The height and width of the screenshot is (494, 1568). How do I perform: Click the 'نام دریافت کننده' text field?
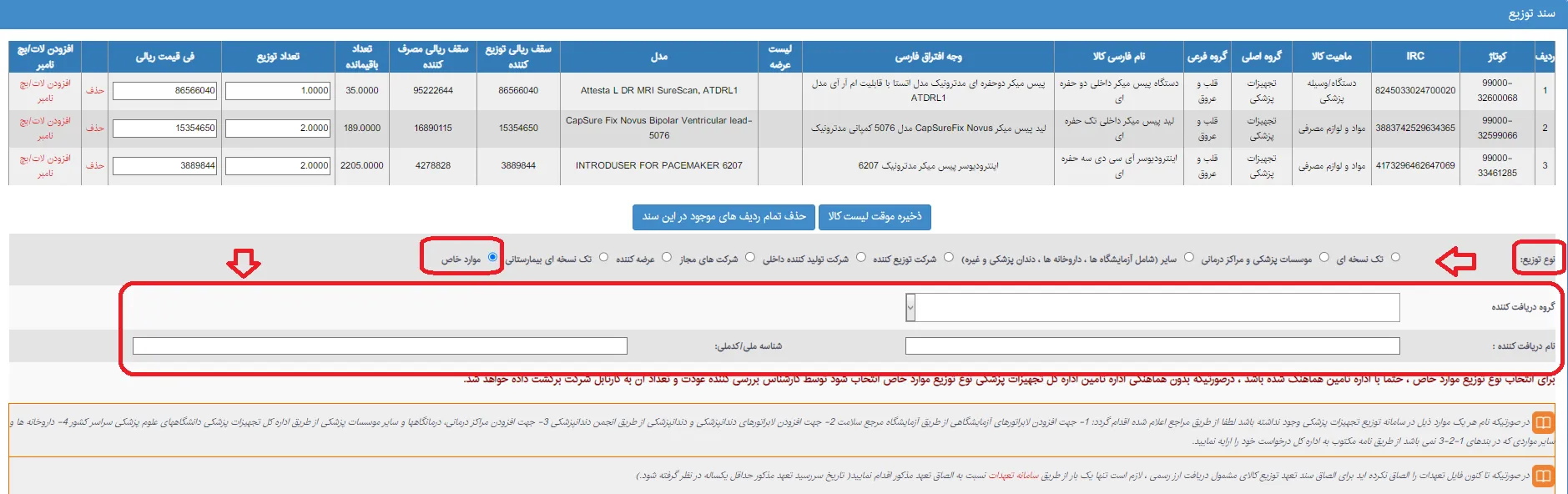pos(1152,345)
